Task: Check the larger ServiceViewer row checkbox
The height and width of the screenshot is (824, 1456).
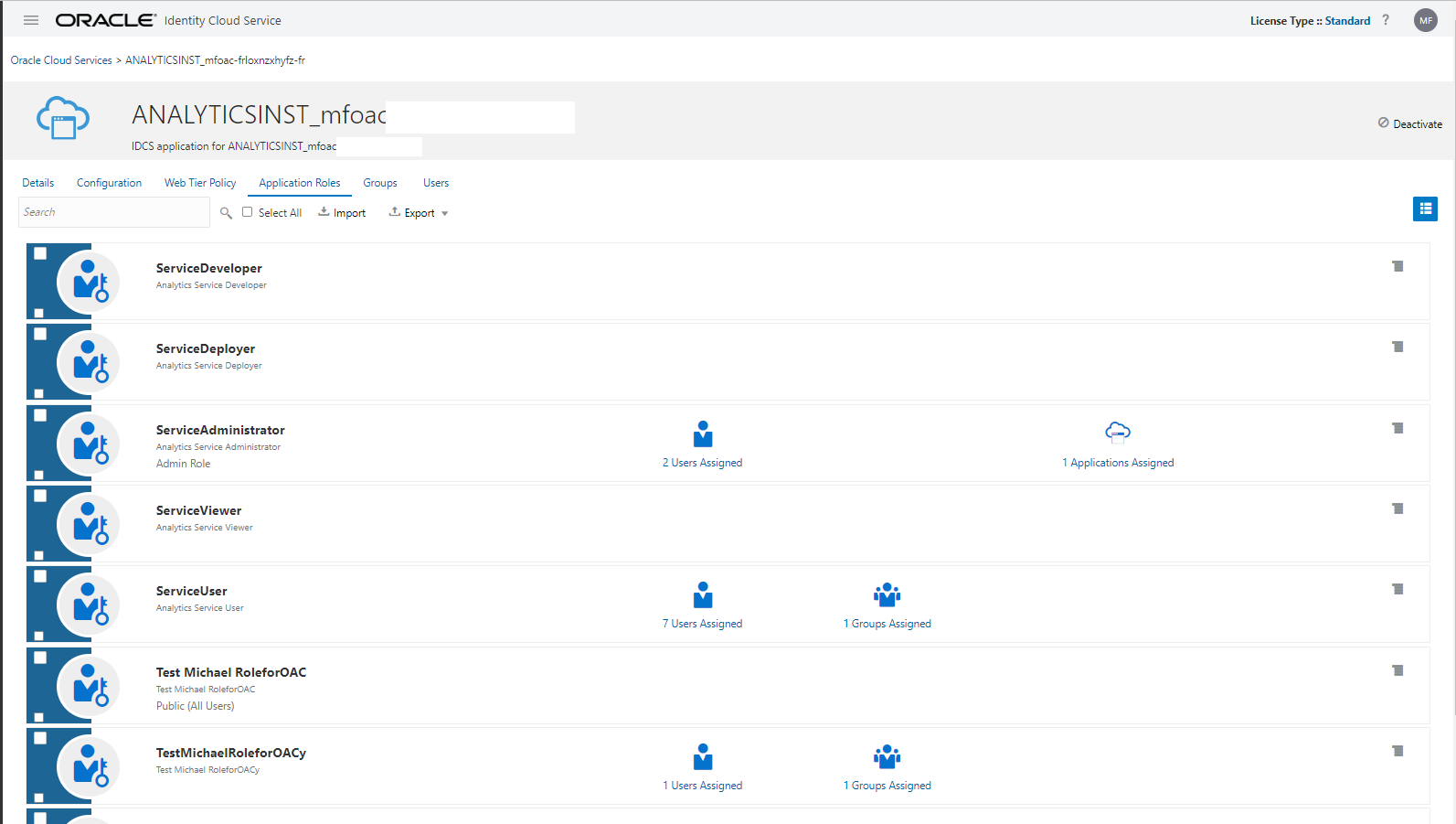Action: pos(40,496)
